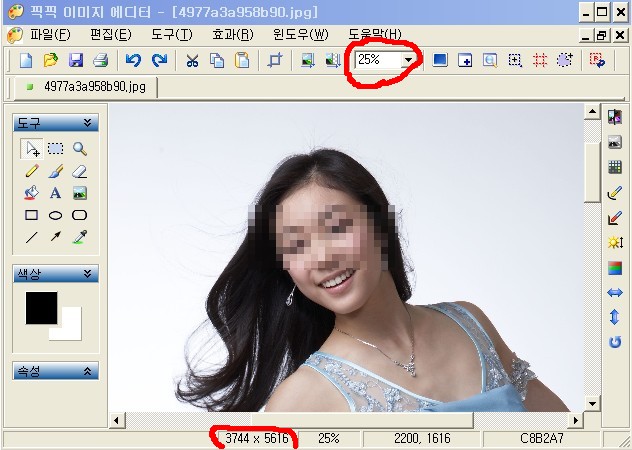632x450 pixels.
Task: Rotate image with the curved arrow icon
Action: pos(615,342)
